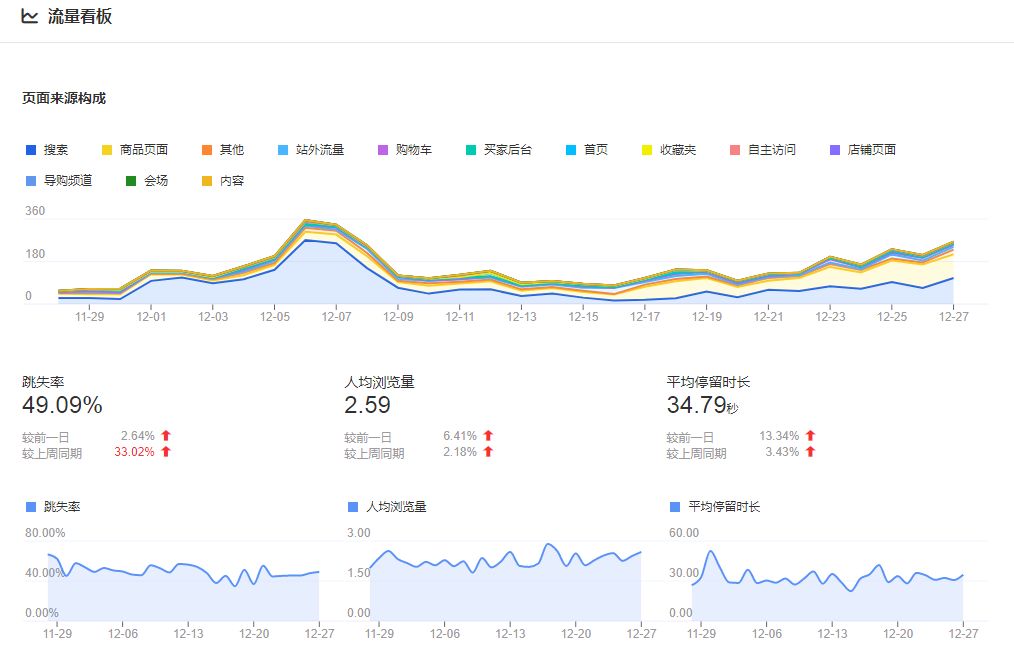This screenshot has height=667, width=1014.
Task: Toggle the 站外流量 legend color swatch
Action: point(283,150)
